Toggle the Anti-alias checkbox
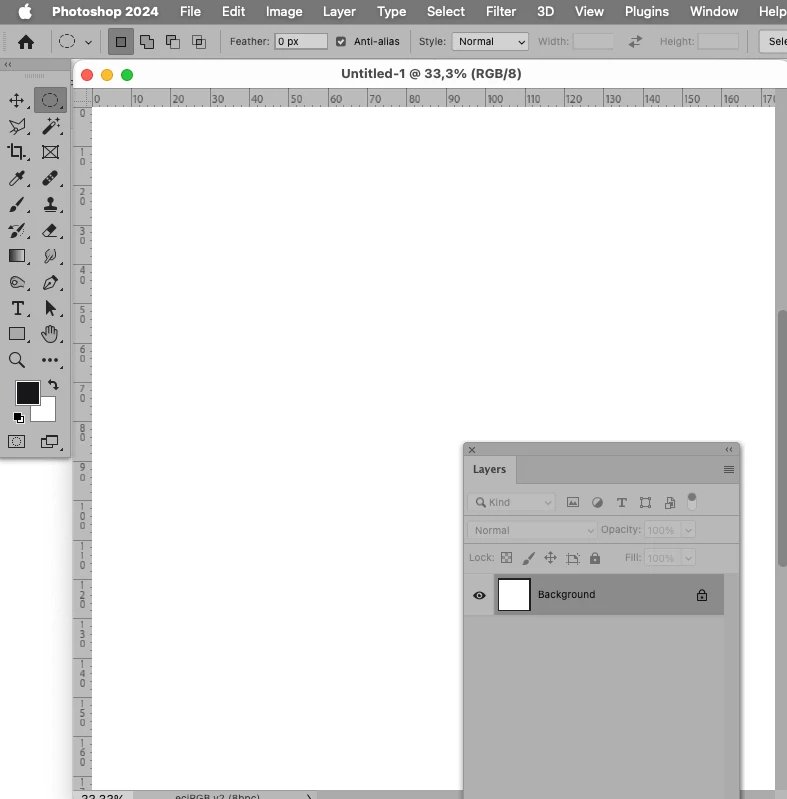 [x=341, y=42]
